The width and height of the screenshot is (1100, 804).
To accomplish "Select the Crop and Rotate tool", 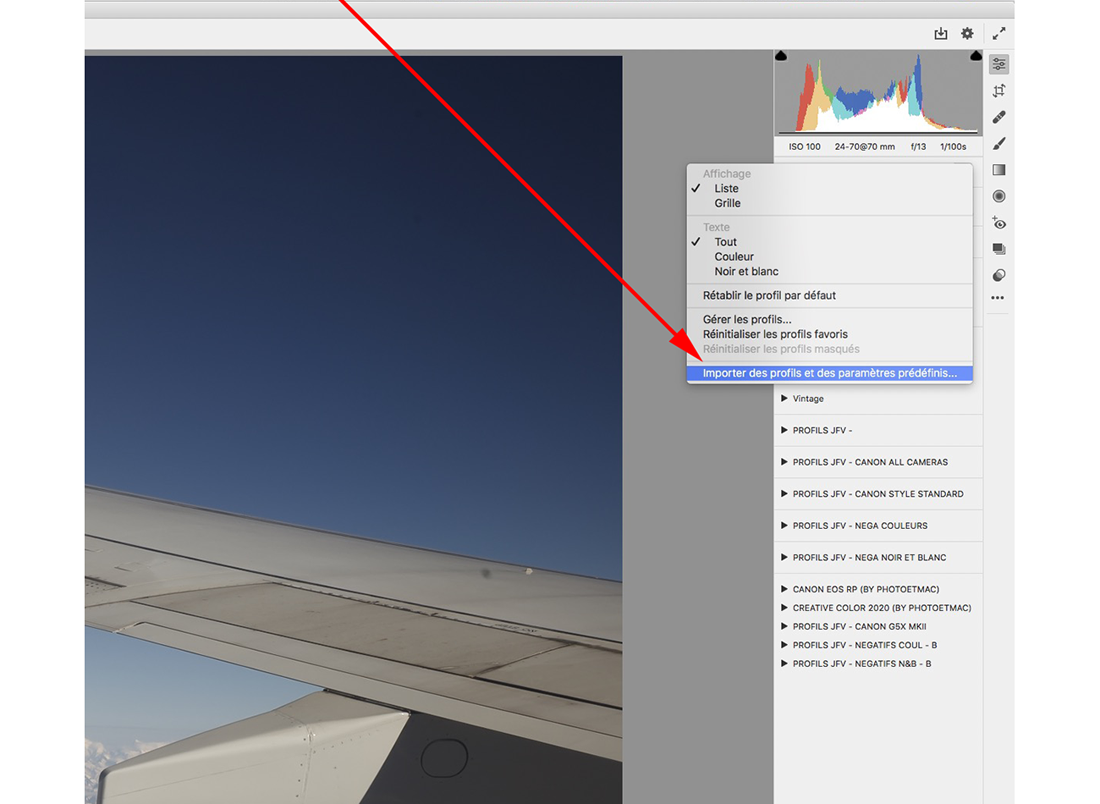I will [x=998, y=91].
